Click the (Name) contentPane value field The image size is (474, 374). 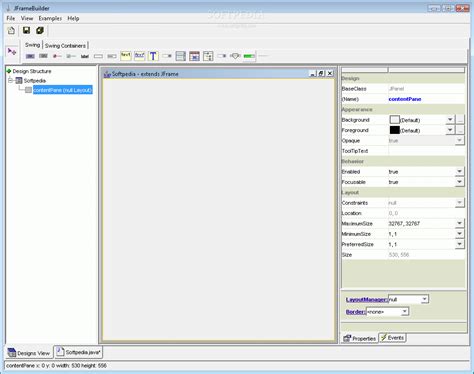(x=426, y=99)
